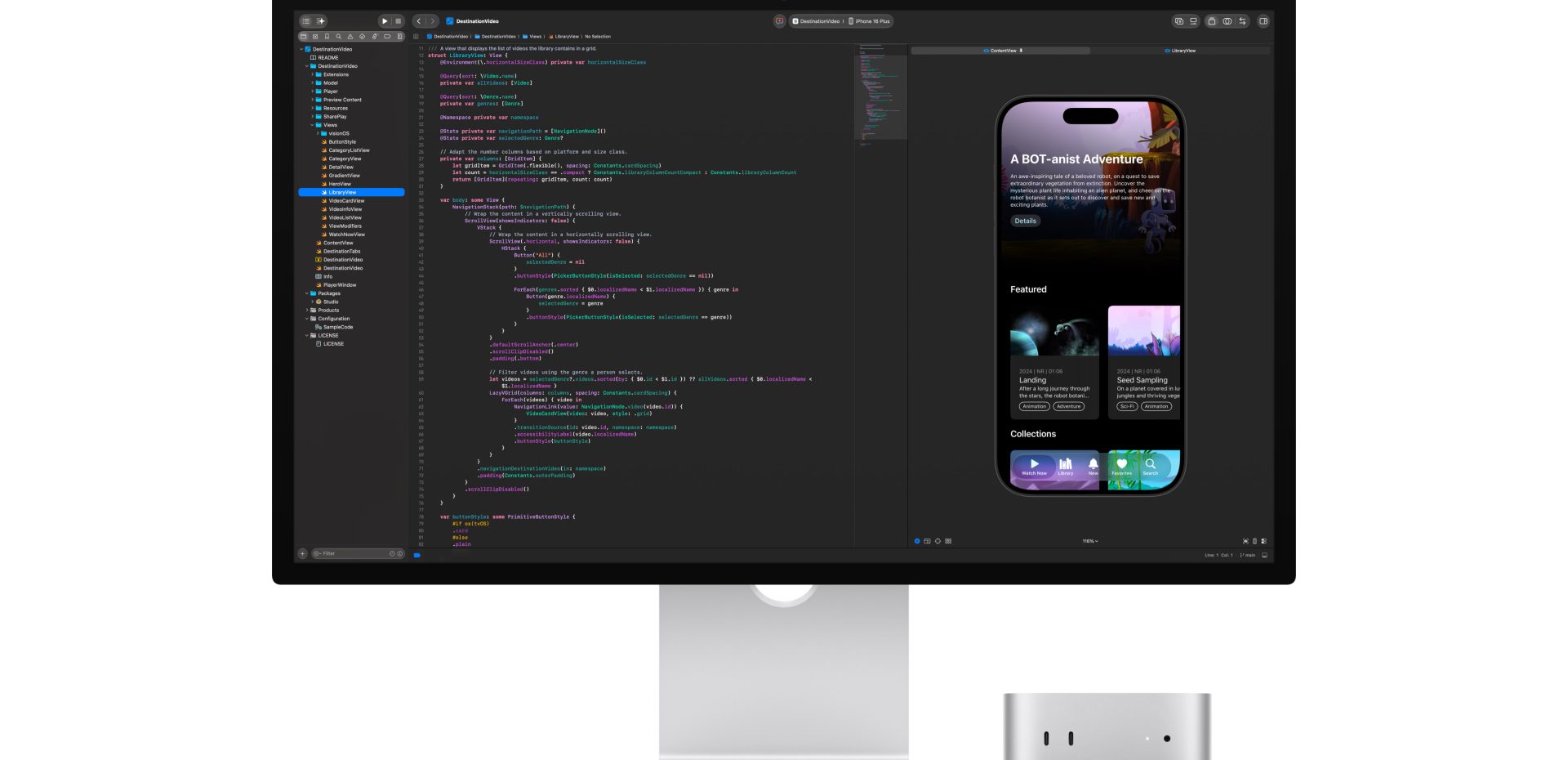Image resolution: width=1568 pixels, height=760 pixels.
Task: Click the devices toolbar button
Action: tap(1193, 21)
